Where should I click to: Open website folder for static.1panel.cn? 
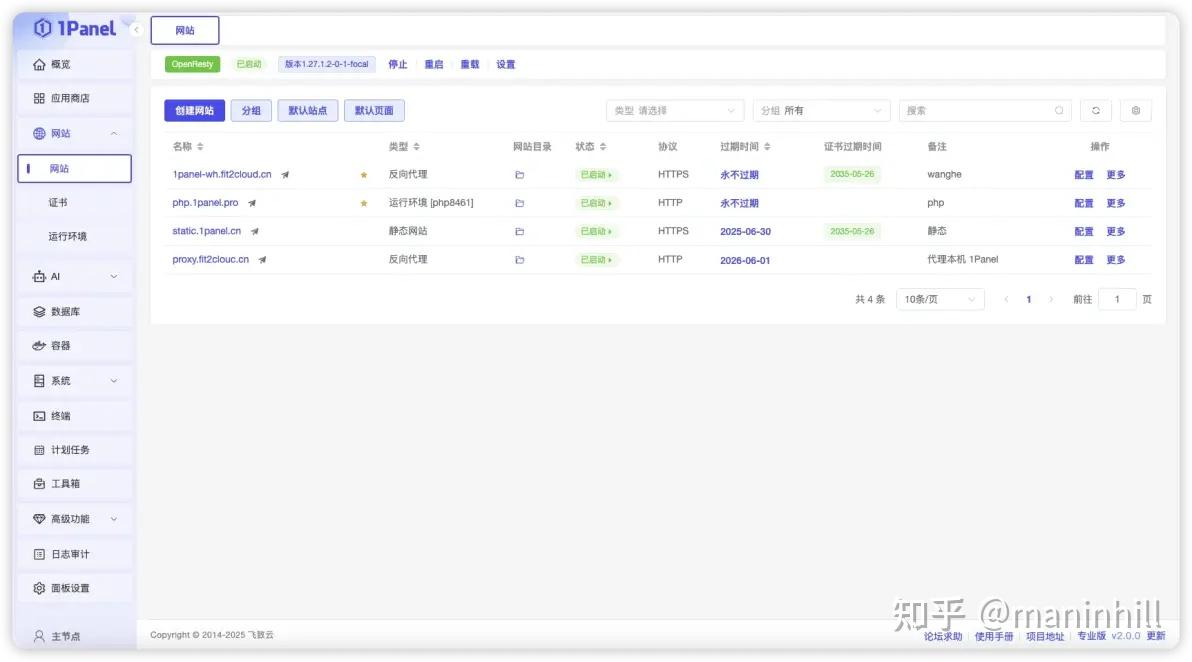point(520,231)
